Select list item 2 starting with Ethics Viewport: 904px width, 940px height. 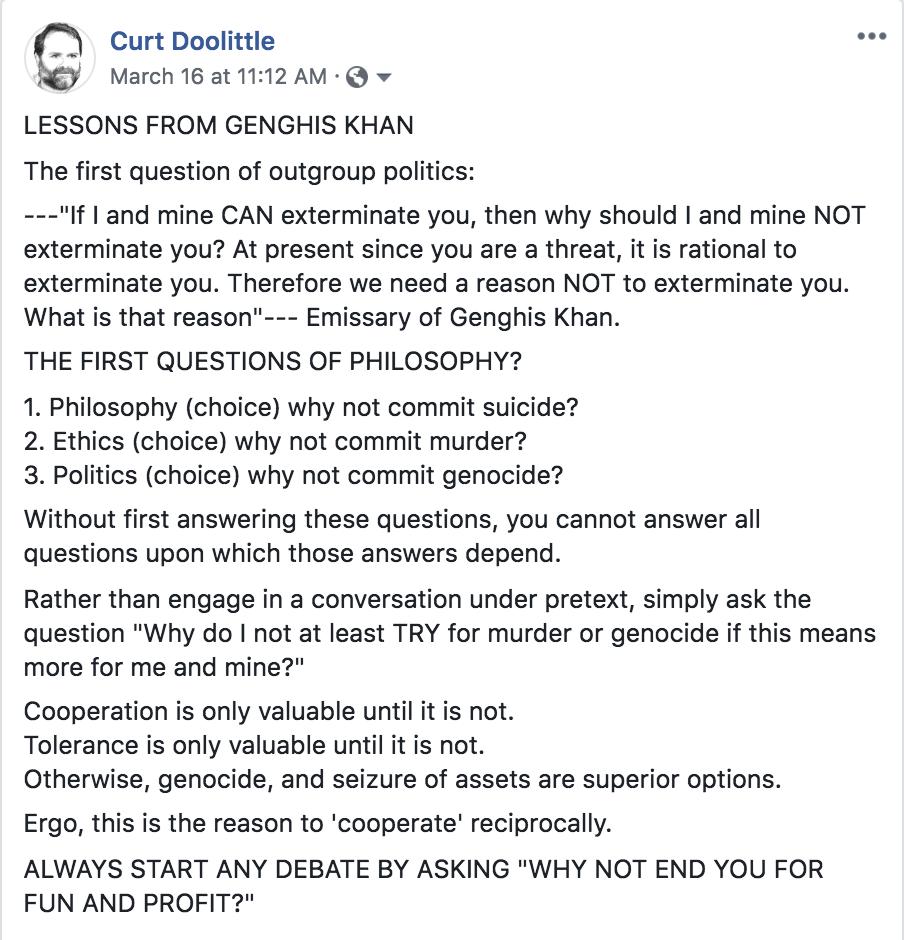(275, 441)
